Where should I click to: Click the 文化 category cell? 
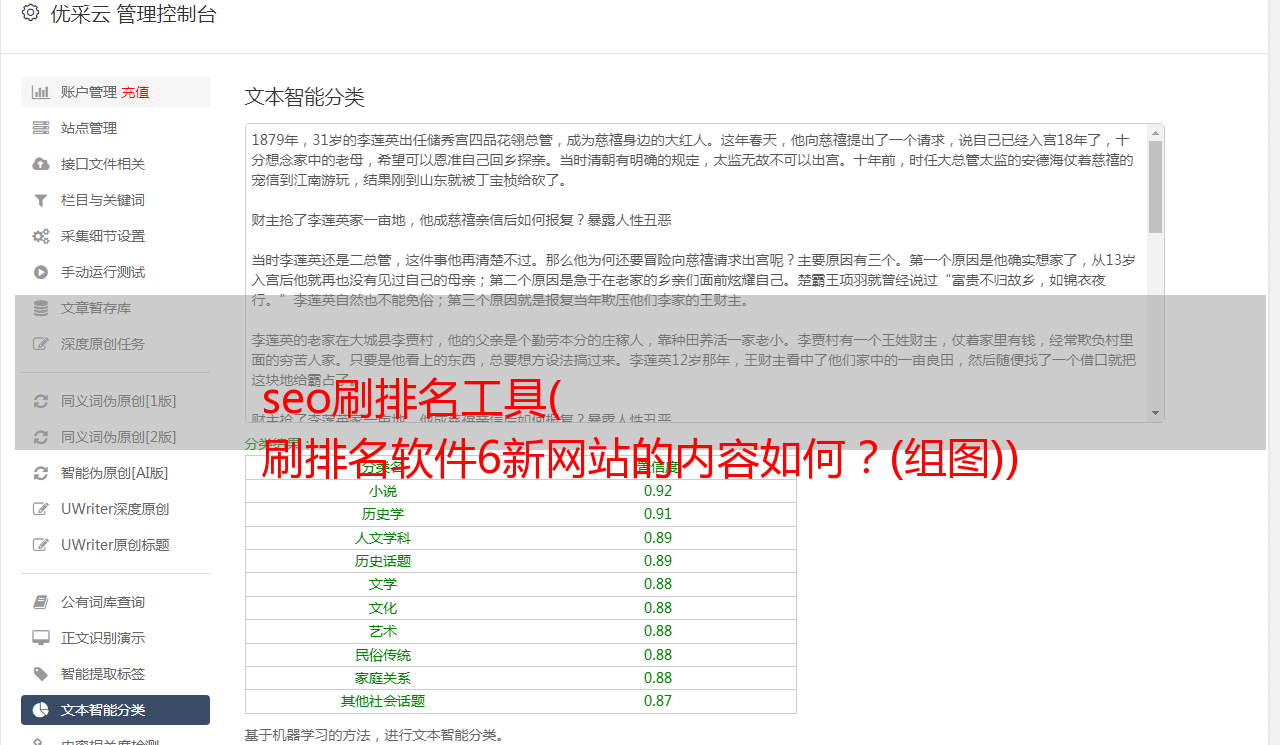(383, 608)
